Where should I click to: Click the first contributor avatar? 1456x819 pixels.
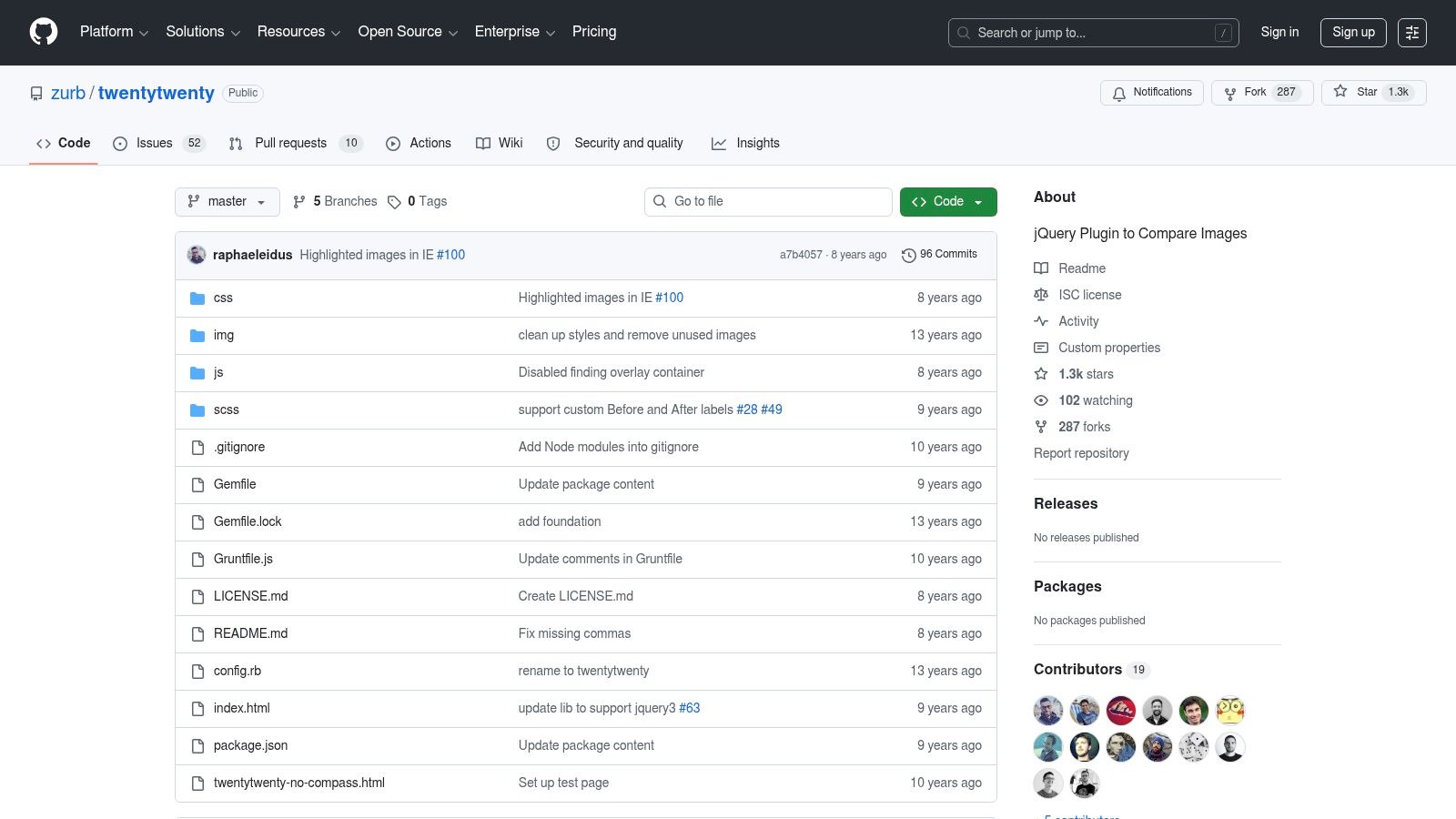(x=1048, y=711)
